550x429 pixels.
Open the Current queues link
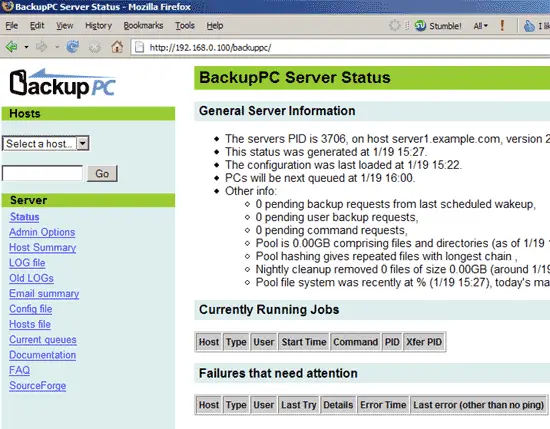click(x=43, y=340)
